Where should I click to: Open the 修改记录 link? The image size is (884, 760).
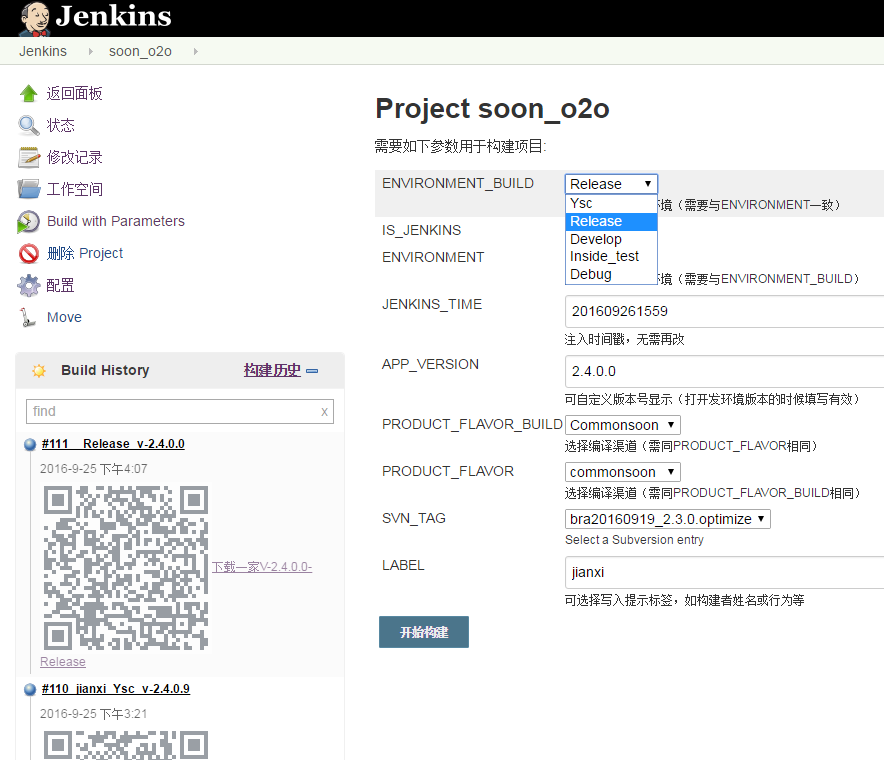[x=74, y=157]
